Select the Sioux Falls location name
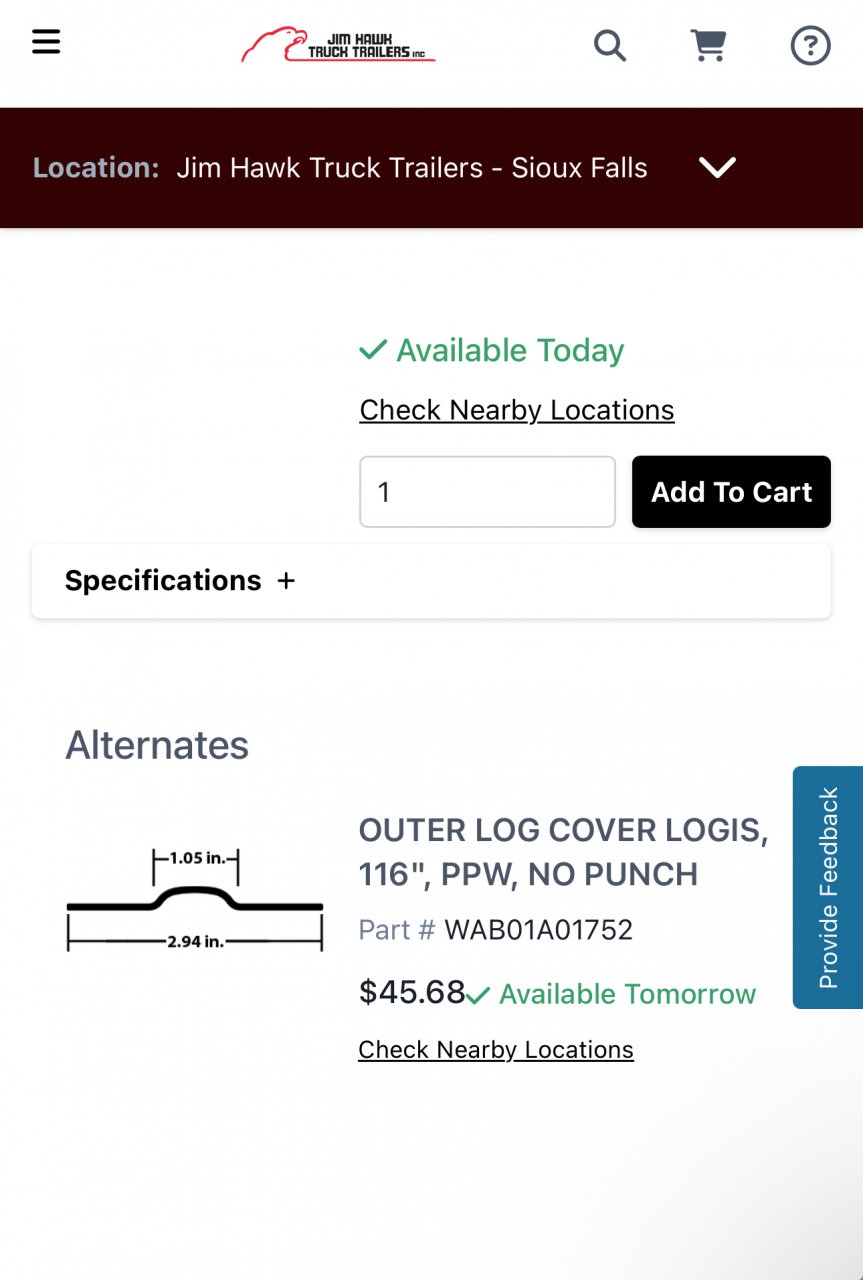 (x=411, y=168)
